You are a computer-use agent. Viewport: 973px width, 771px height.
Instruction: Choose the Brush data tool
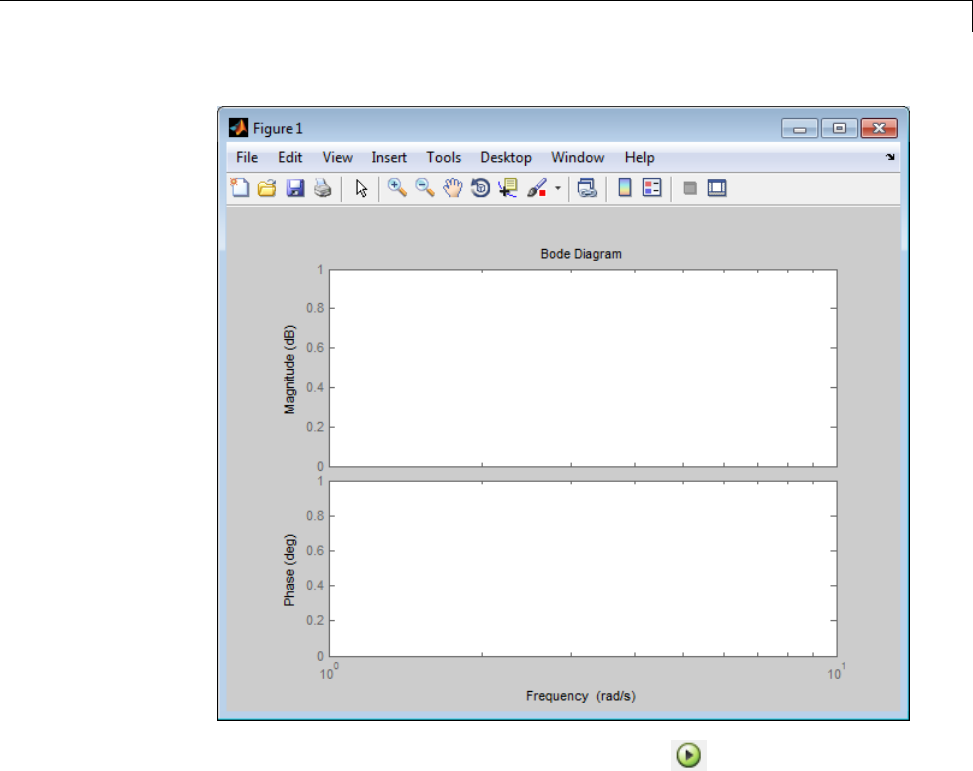click(x=537, y=187)
